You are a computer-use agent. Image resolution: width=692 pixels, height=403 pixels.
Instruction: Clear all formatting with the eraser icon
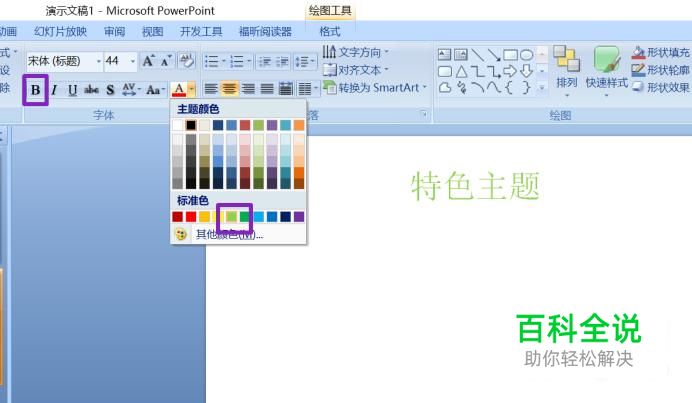click(187, 61)
